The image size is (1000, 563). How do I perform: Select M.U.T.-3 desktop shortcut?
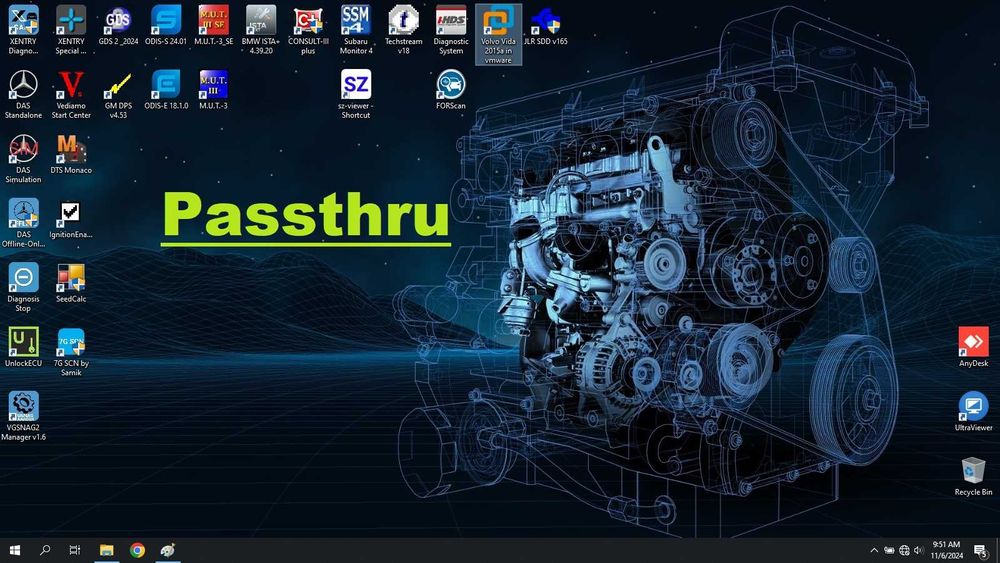pos(213,90)
